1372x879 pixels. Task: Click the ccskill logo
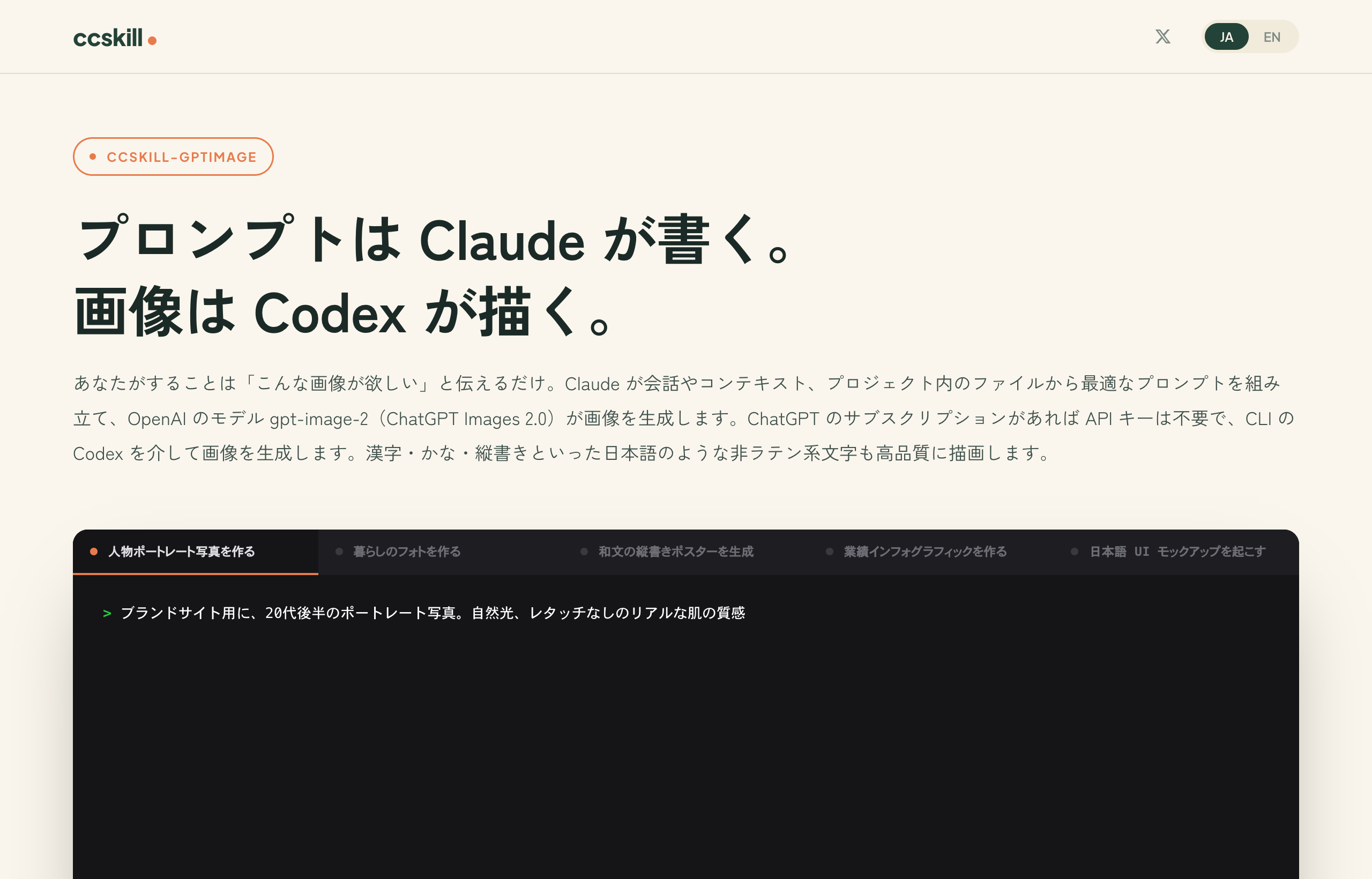click(115, 38)
